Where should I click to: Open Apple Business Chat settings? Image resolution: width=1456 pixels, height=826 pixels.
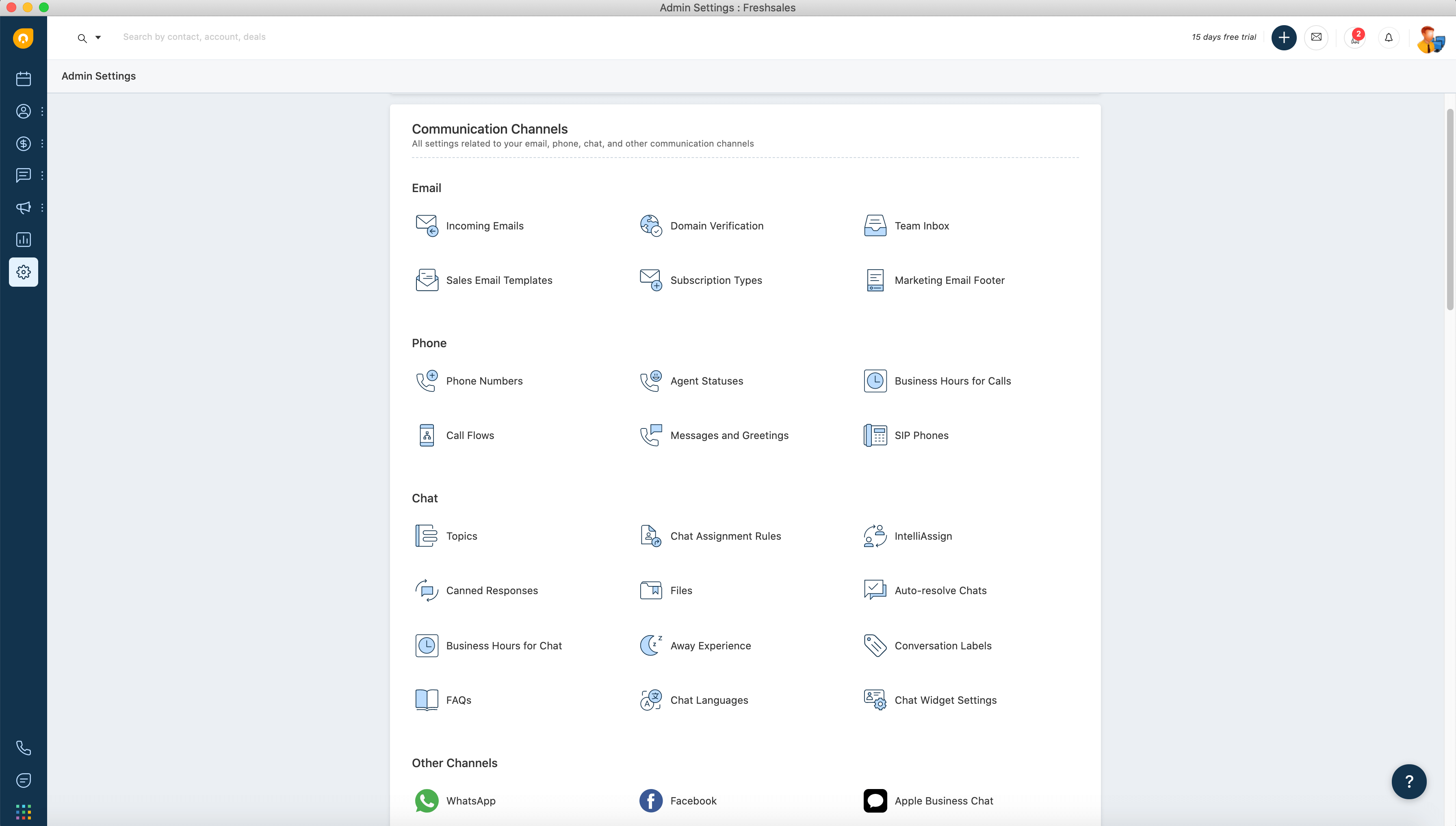[x=943, y=800]
